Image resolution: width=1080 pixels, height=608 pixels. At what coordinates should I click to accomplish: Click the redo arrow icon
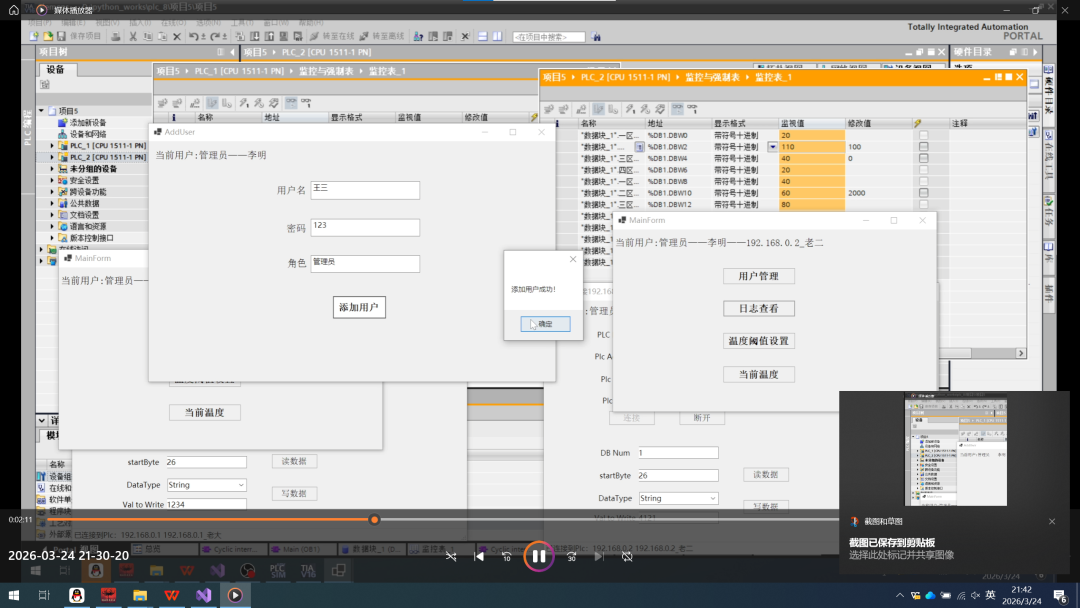tap(215, 36)
